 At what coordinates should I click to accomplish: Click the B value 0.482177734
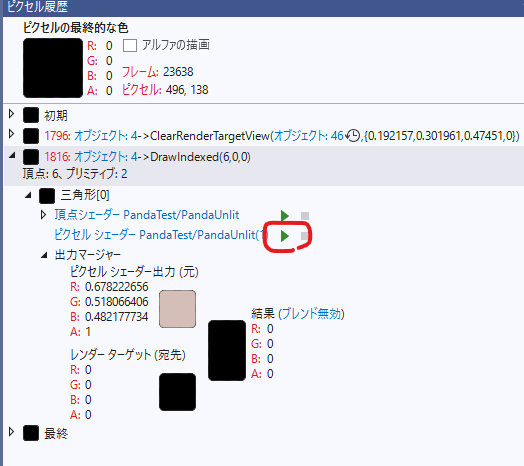(x=116, y=317)
